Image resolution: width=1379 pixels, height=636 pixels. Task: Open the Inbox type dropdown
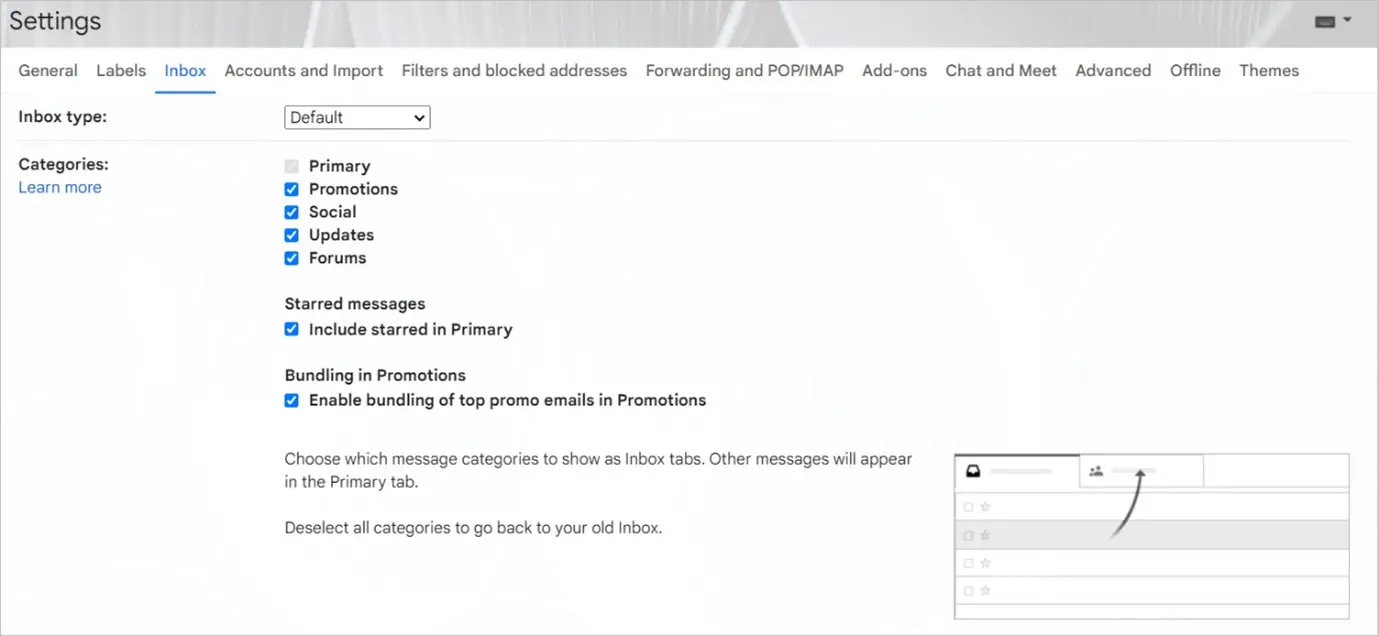tap(357, 117)
